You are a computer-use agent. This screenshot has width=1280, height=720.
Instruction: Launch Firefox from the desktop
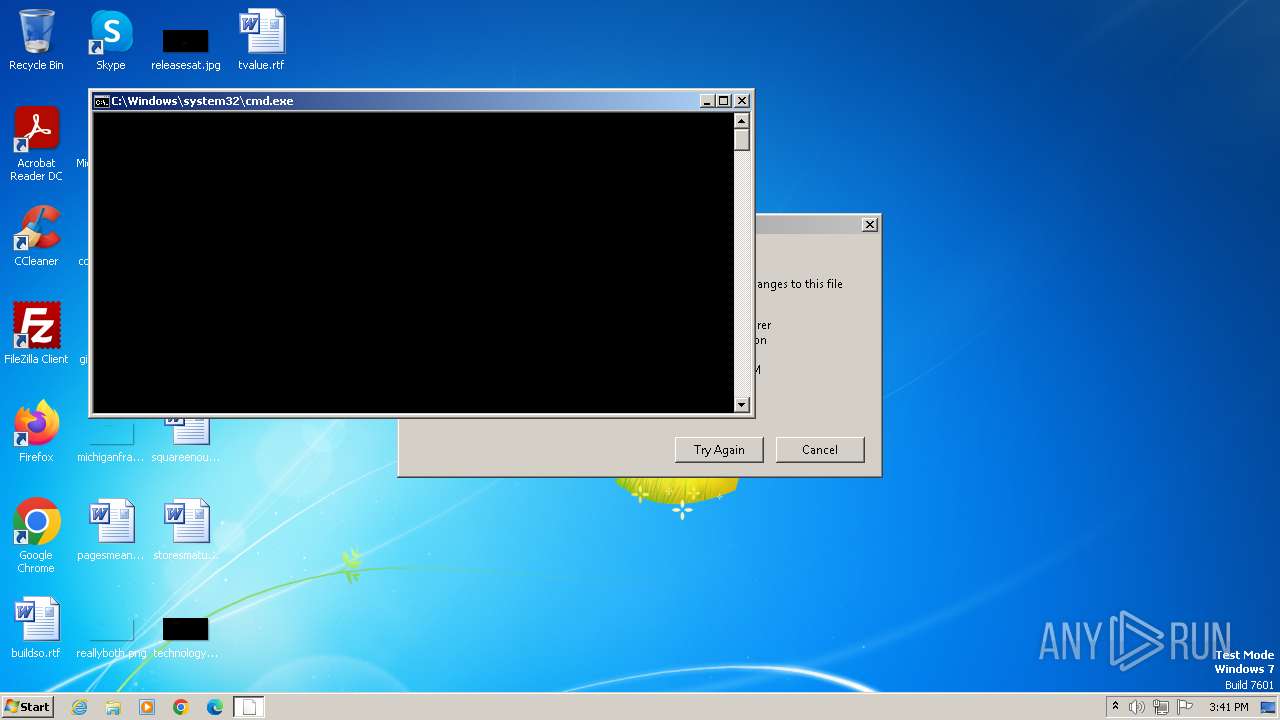click(x=36, y=431)
